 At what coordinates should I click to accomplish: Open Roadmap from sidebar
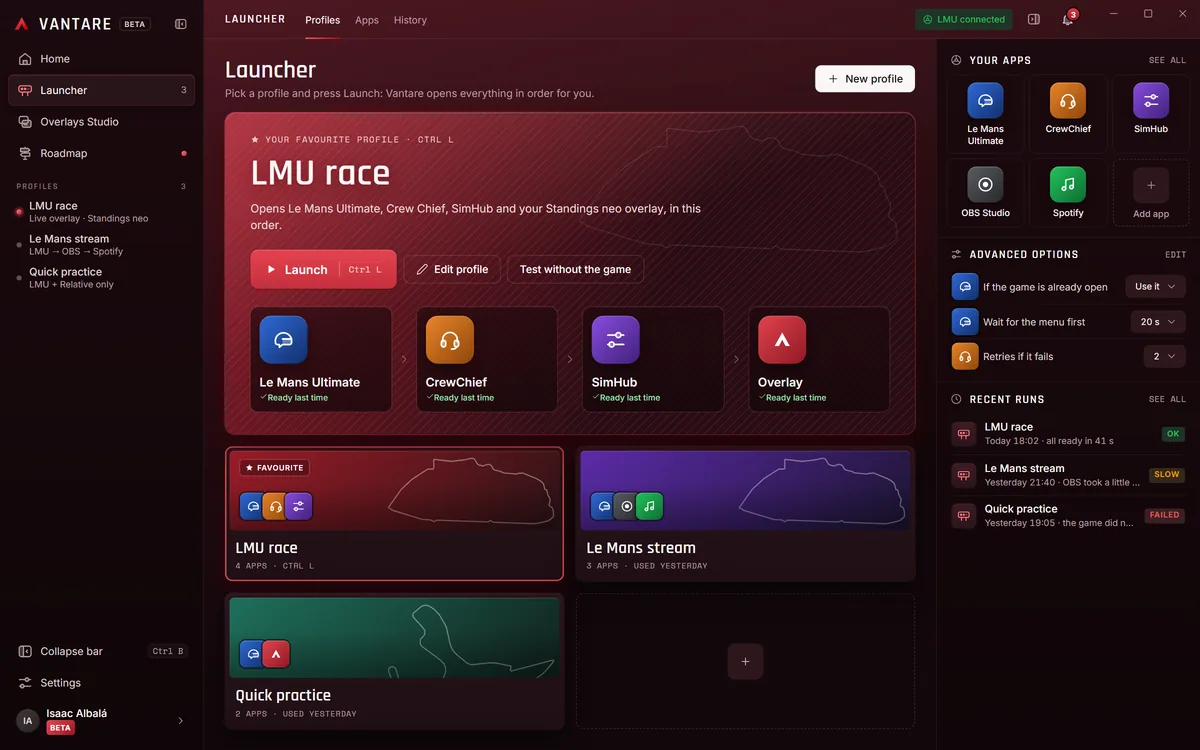(x=101, y=153)
